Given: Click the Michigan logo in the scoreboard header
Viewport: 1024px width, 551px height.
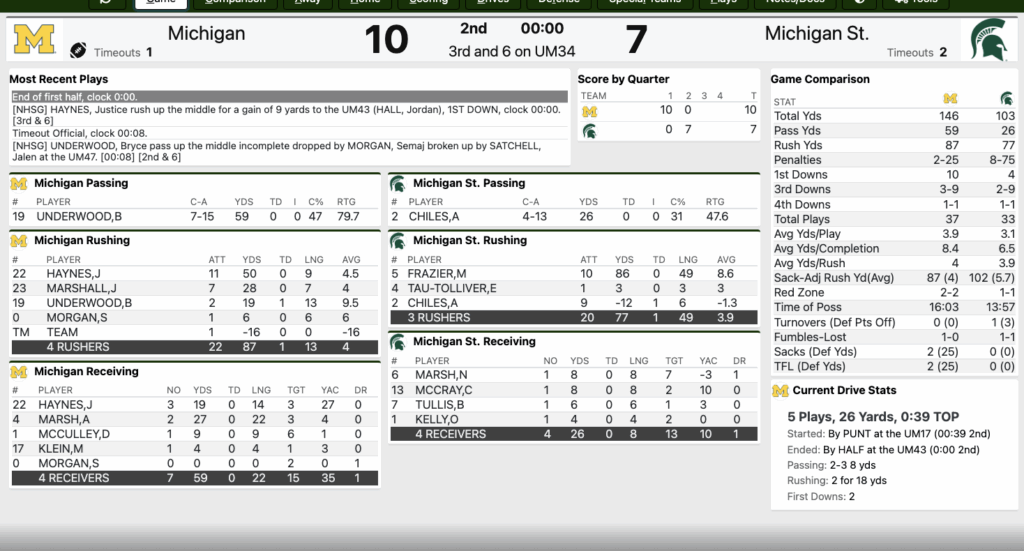Looking at the screenshot, I should [x=34, y=39].
